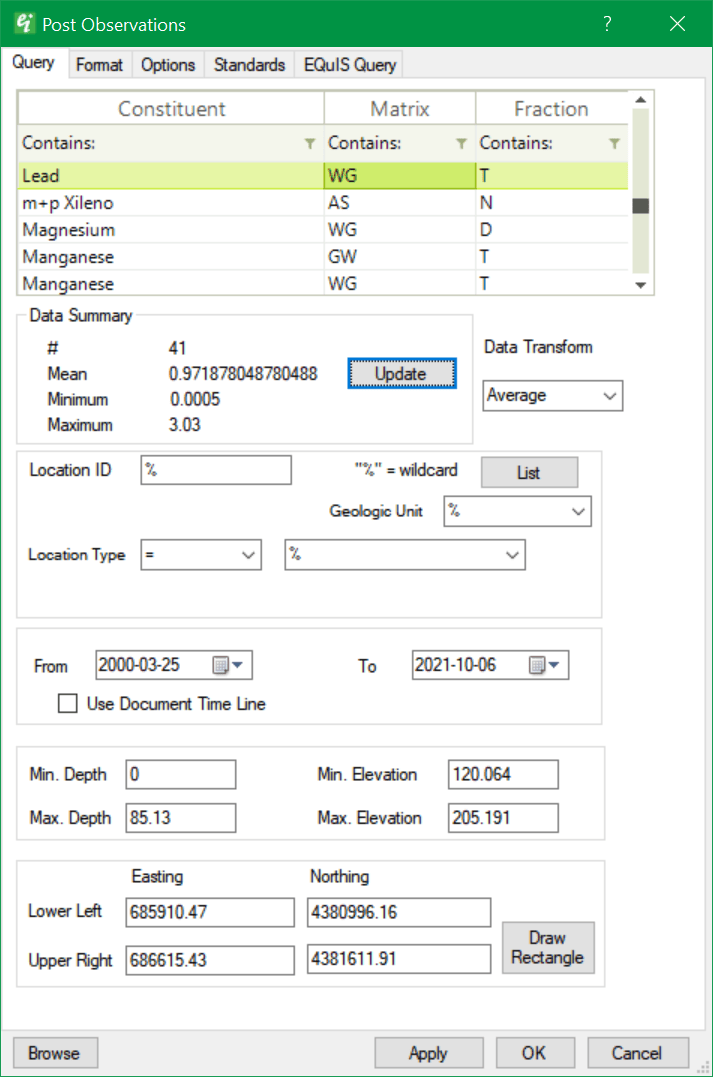Viewport: 713px width, 1077px height.
Task: Select the Manganese row with GW matrix
Action: pos(323,256)
